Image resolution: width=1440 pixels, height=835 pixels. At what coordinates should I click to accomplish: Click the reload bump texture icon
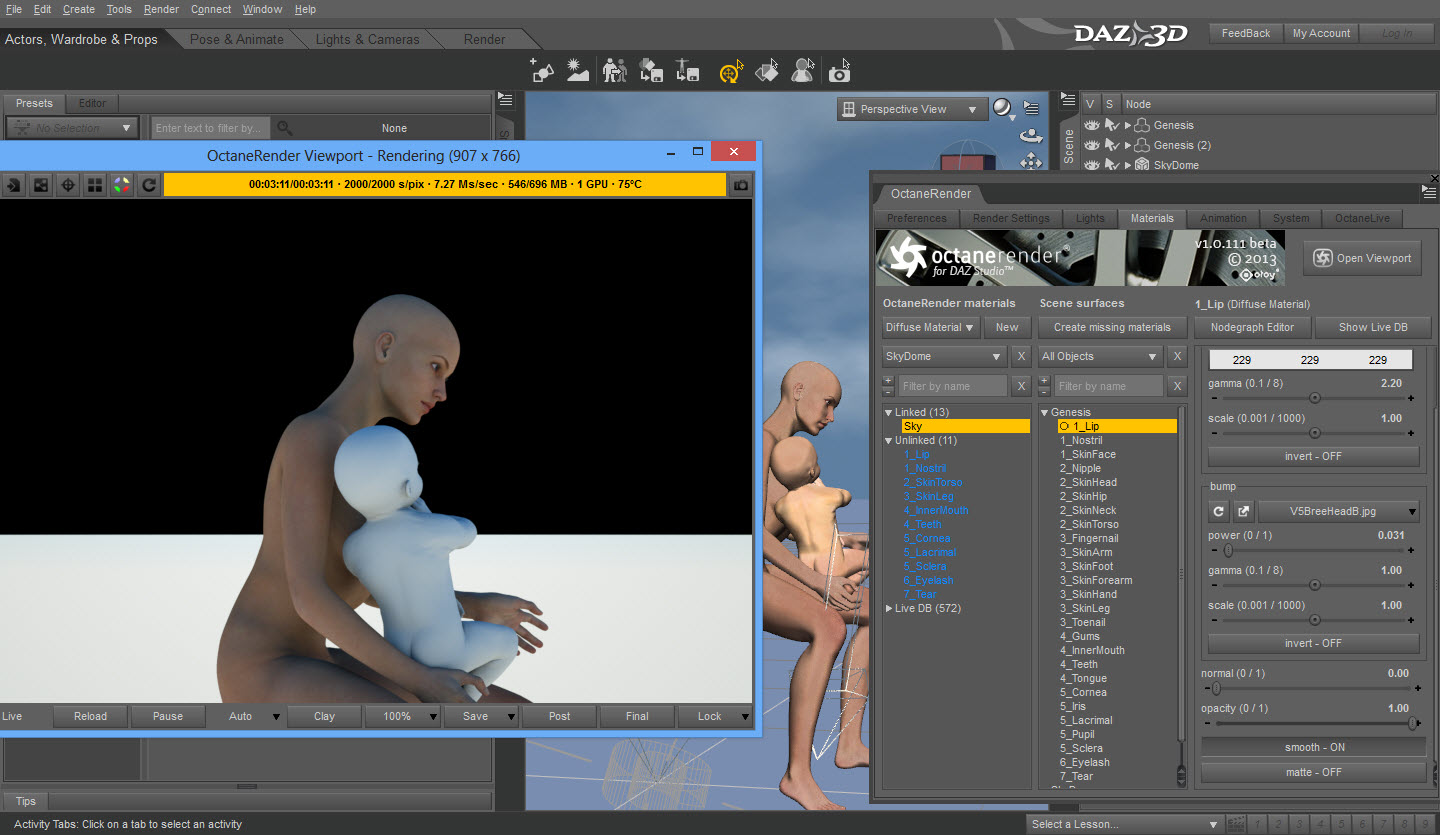click(1218, 511)
